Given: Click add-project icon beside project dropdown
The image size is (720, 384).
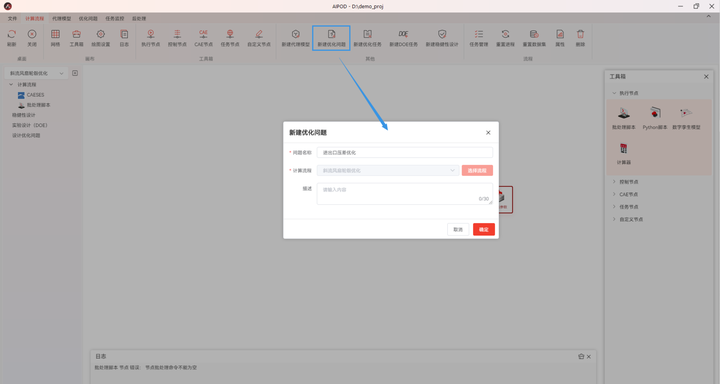Looking at the screenshot, I should (75, 73).
